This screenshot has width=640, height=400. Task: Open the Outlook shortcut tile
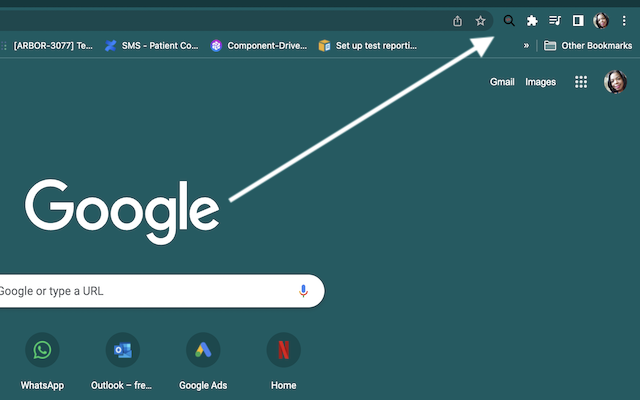pyautogui.click(x=122, y=361)
